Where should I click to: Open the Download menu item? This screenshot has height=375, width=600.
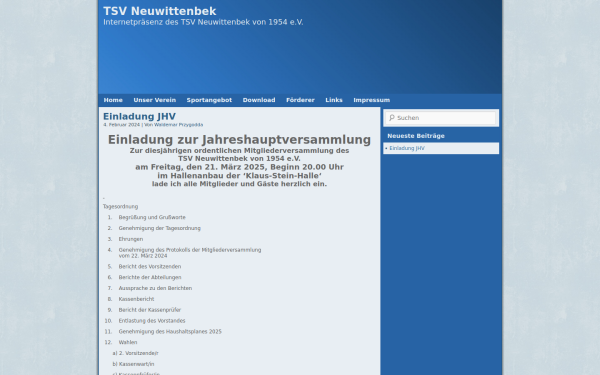(x=259, y=100)
